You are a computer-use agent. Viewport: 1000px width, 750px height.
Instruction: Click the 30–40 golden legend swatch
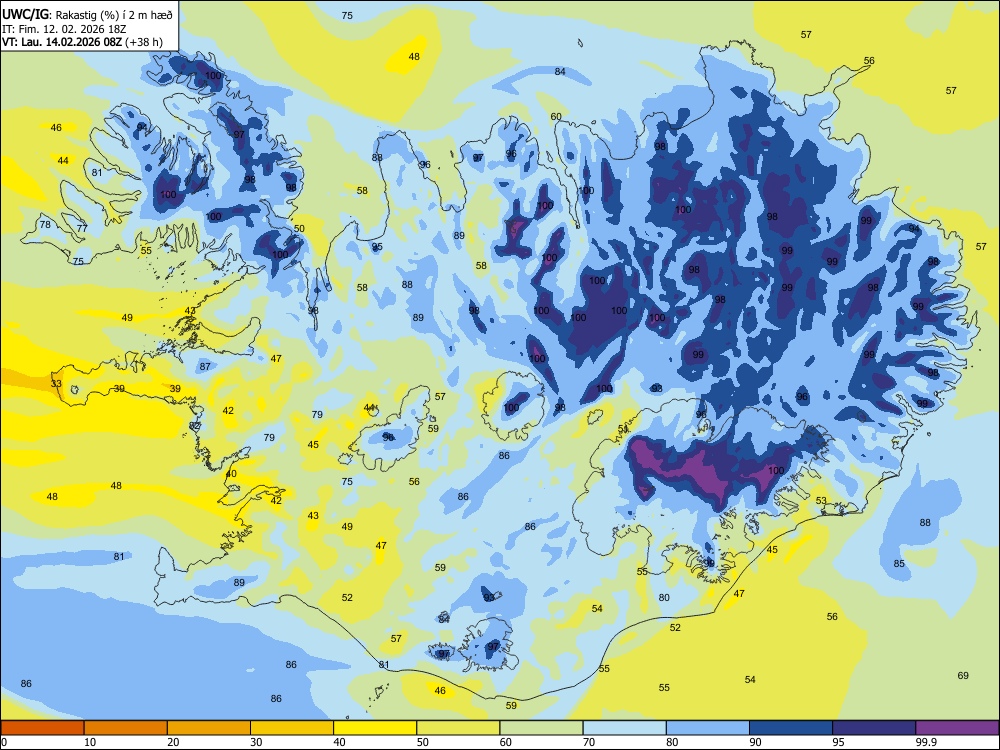(292, 728)
